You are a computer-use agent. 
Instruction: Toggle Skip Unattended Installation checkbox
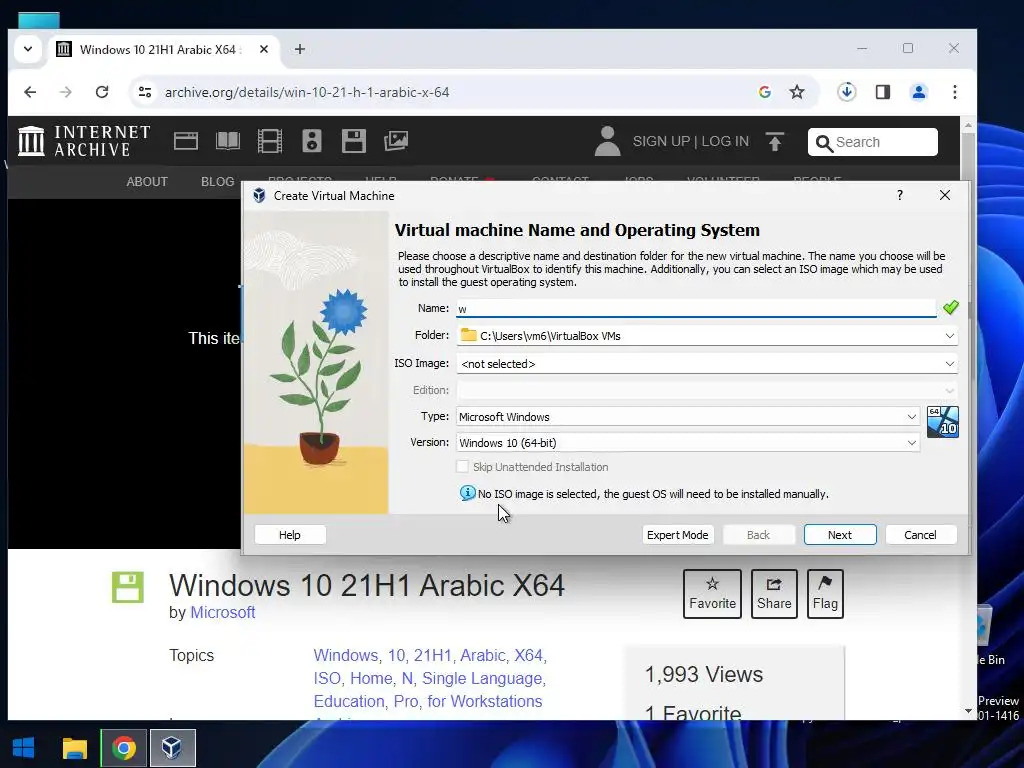point(462,467)
